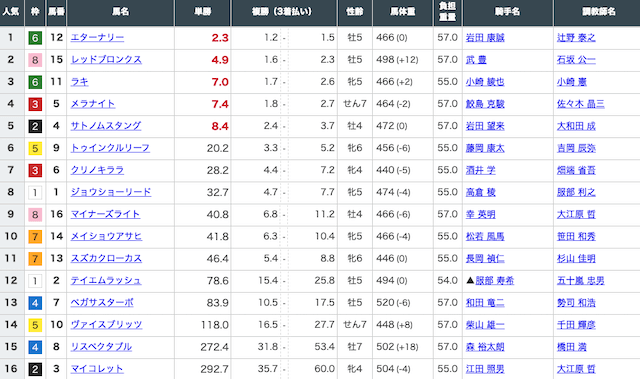640x379 pixels.
Task: Open horse link メラナイト
Action: (x=93, y=104)
